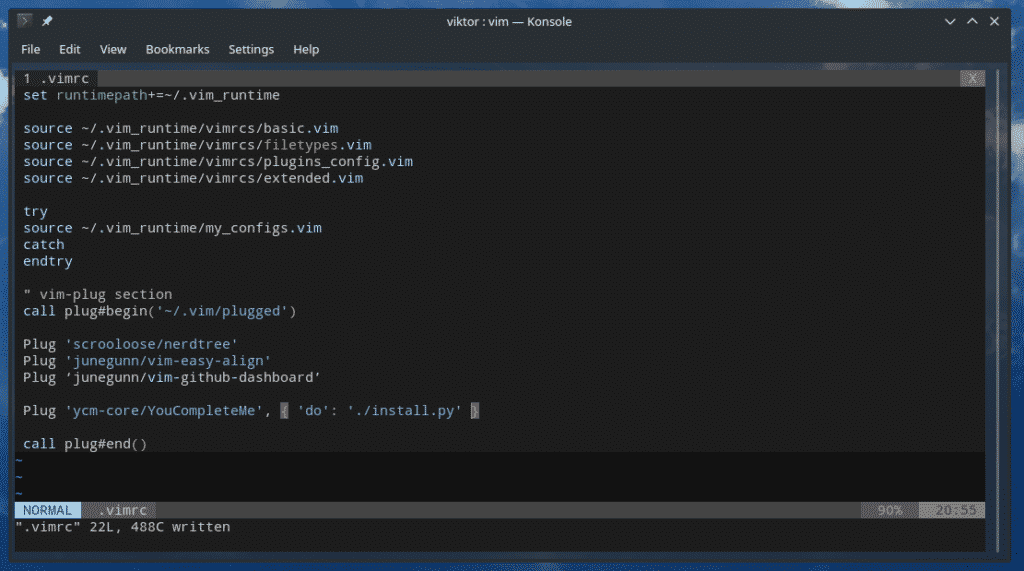Minimize the Konsole window
Viewport: 1024px width, 571px height.
[x=950, y=22]
